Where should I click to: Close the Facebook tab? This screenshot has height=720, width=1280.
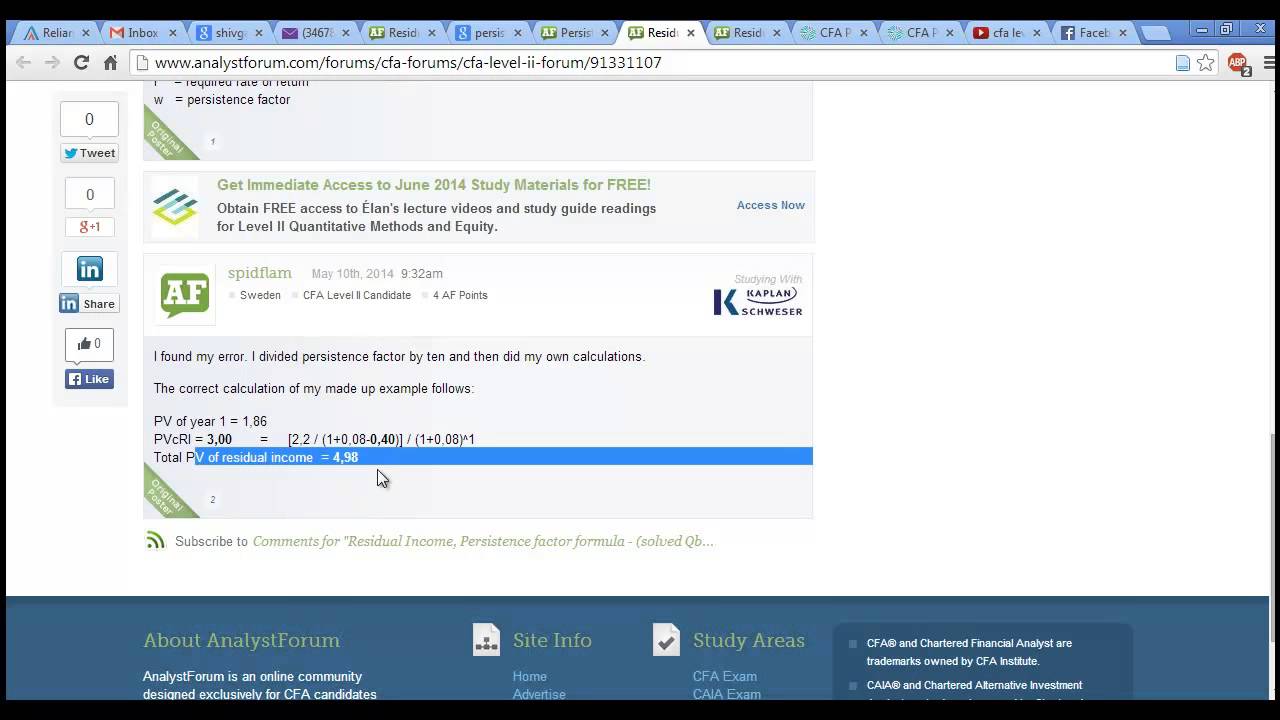1122,33
